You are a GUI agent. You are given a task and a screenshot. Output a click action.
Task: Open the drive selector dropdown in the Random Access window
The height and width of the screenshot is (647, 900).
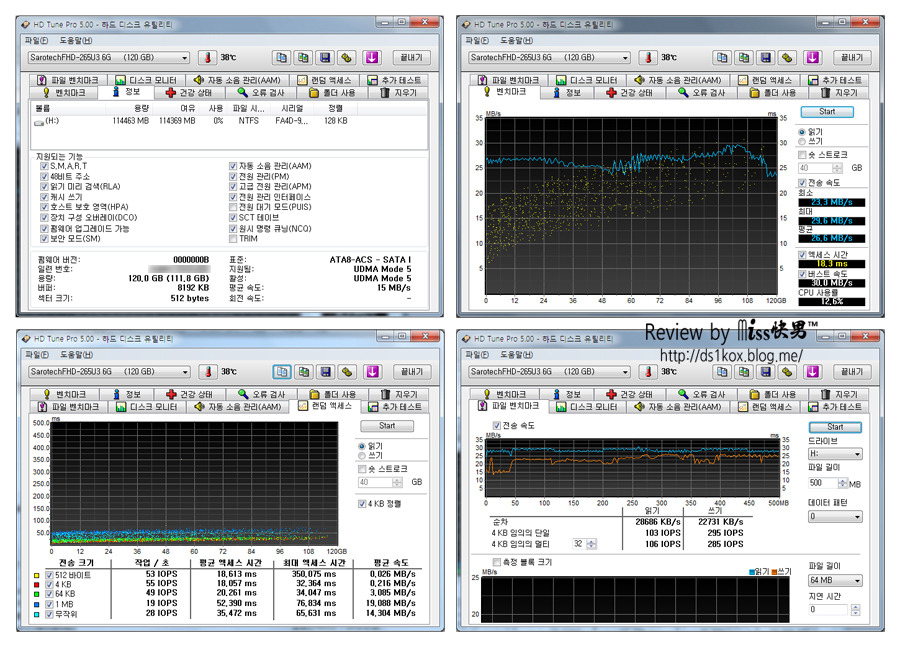[x=110, y=372]
